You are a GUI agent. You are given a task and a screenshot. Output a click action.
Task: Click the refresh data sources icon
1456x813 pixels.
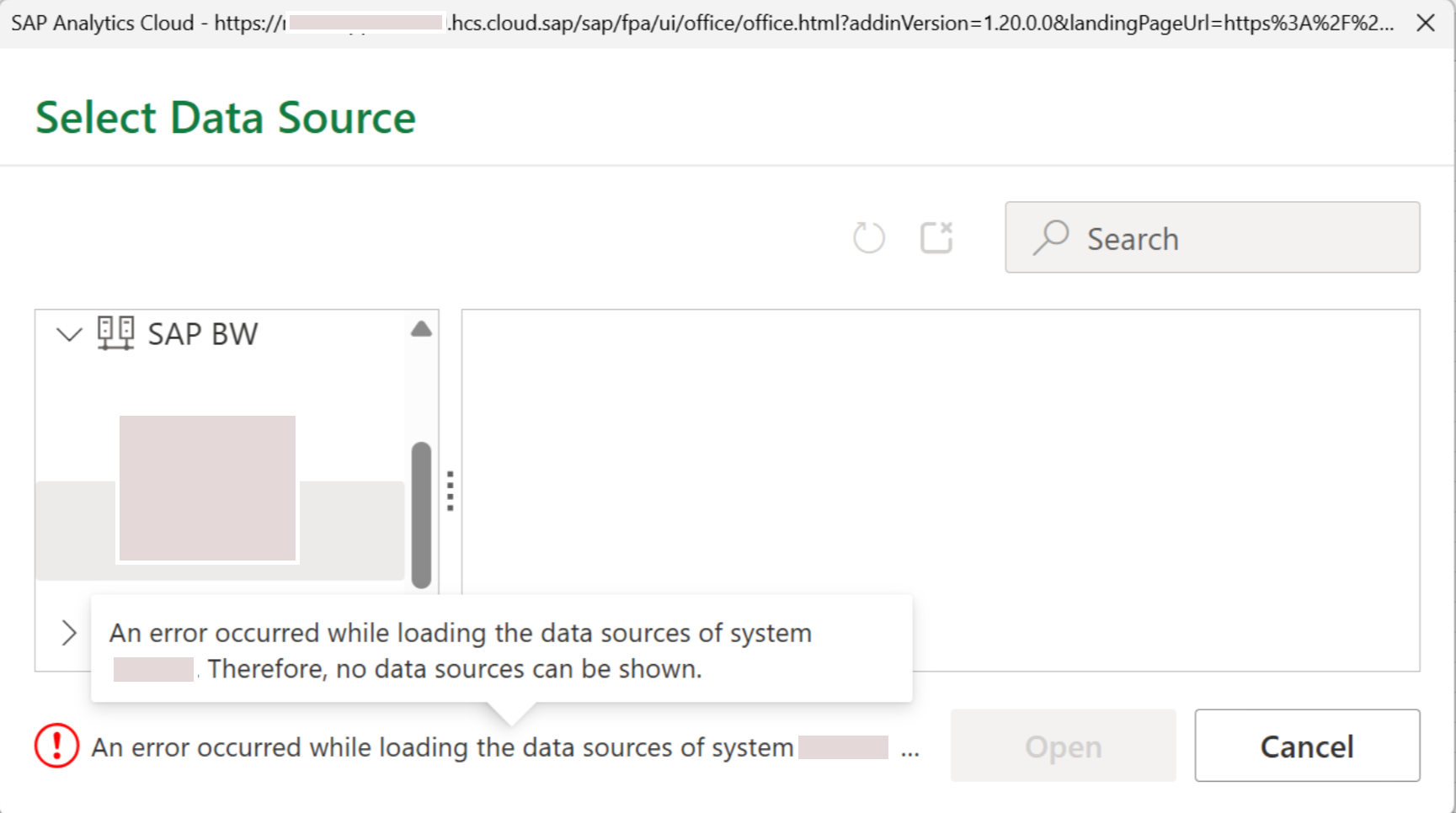tap(868, 238)
